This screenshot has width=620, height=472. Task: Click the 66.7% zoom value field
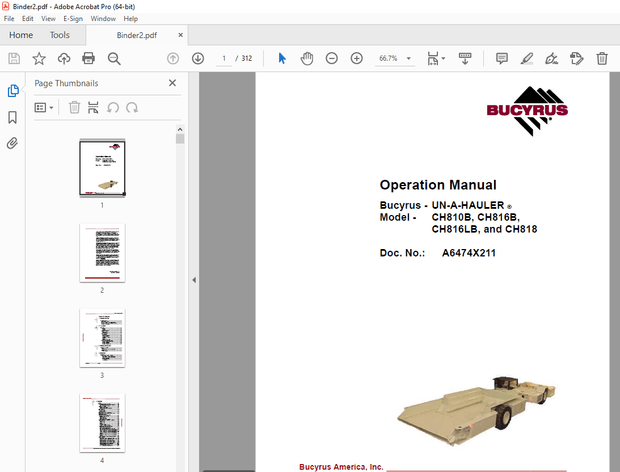[388, 59]
